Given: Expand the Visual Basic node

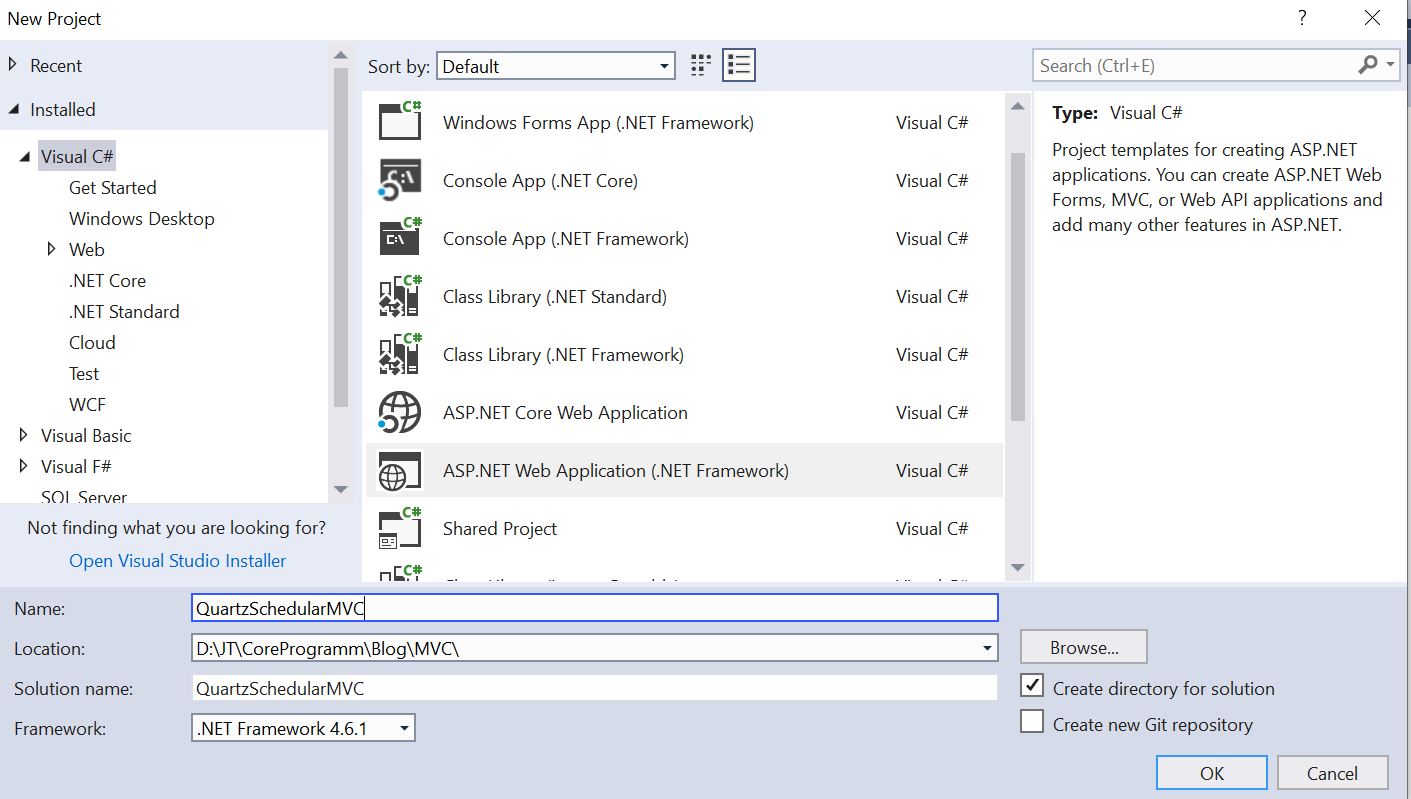Looking at the screenshot, I should click(24, 435).
